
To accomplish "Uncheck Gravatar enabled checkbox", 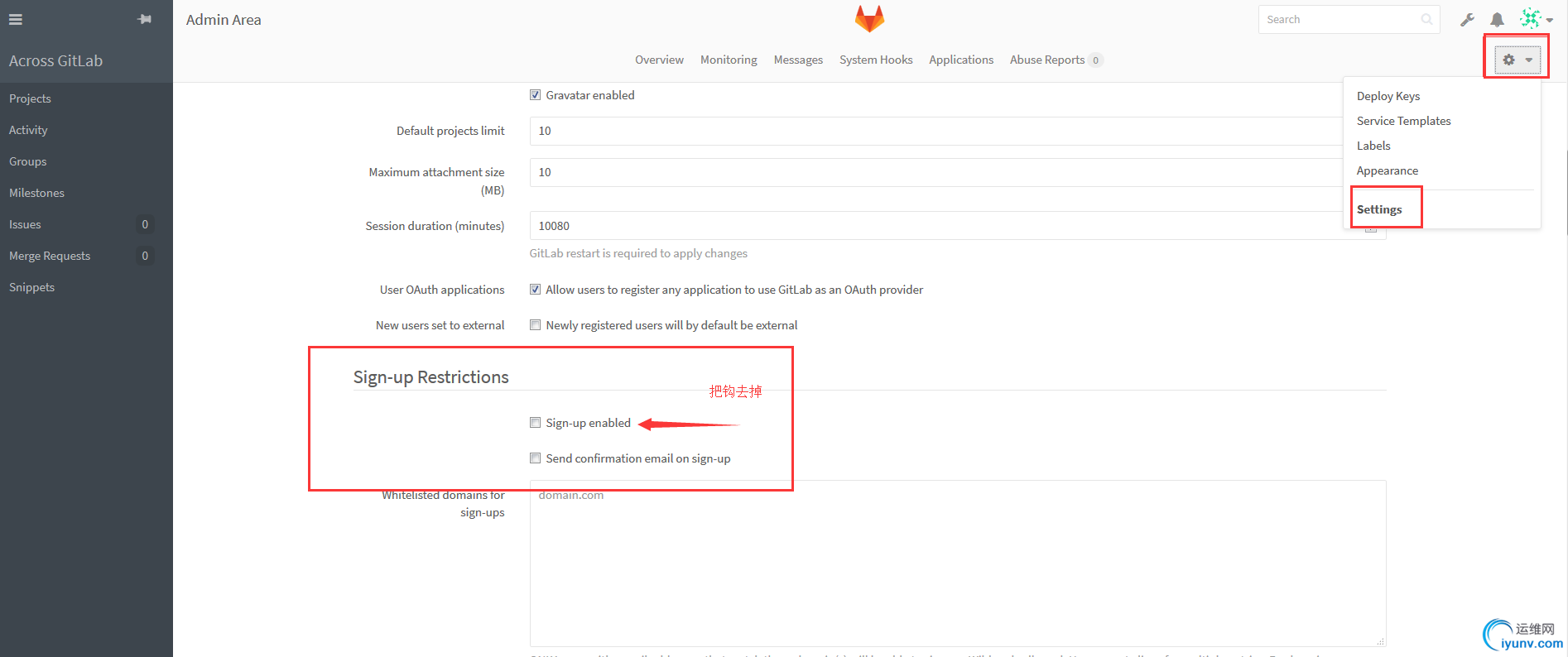I will [x=535, y=95].
